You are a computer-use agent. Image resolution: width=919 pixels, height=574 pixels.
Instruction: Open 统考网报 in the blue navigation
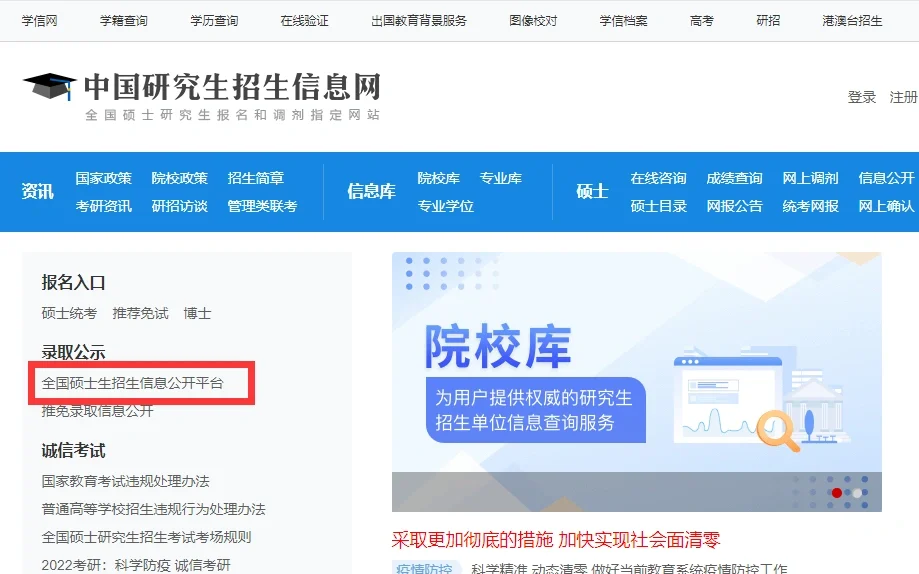[811, 206]
